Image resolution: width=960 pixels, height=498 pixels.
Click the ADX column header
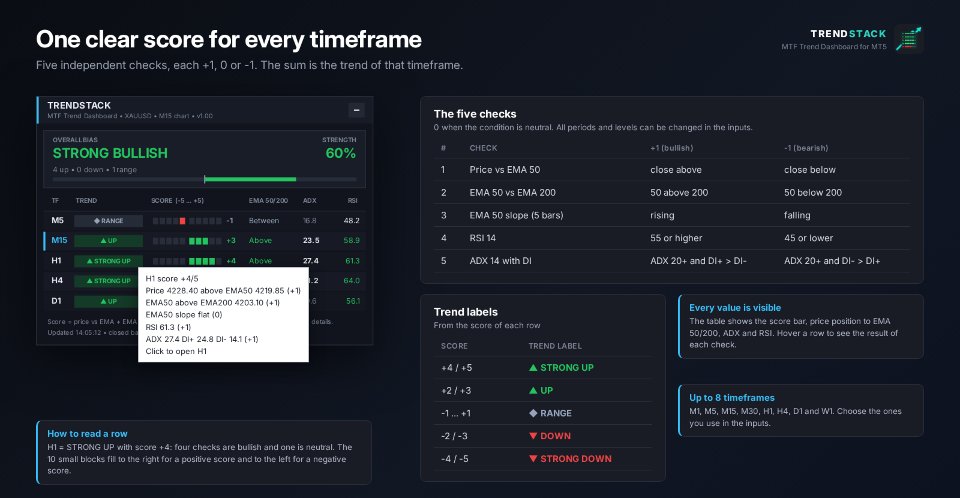310,201
